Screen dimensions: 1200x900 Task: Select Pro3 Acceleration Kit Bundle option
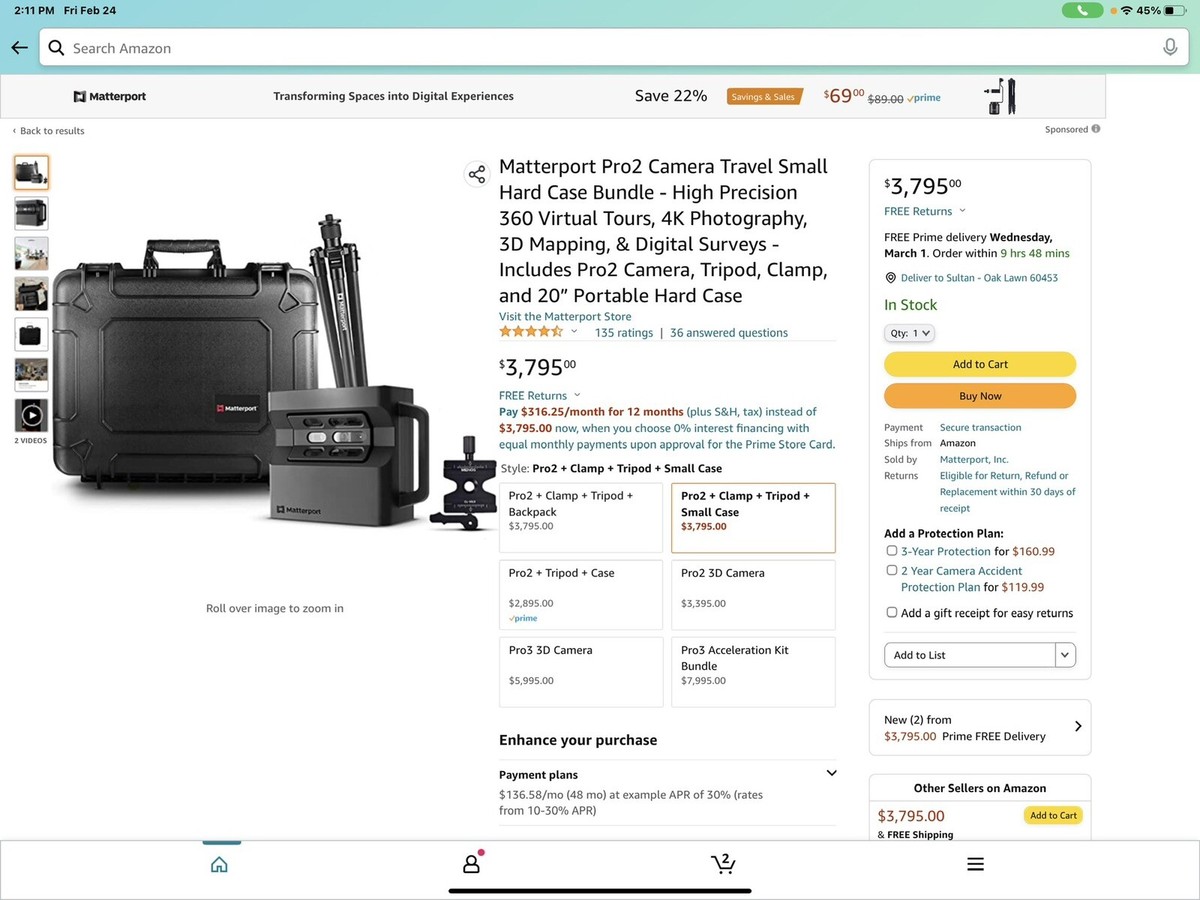click(754, 672)
